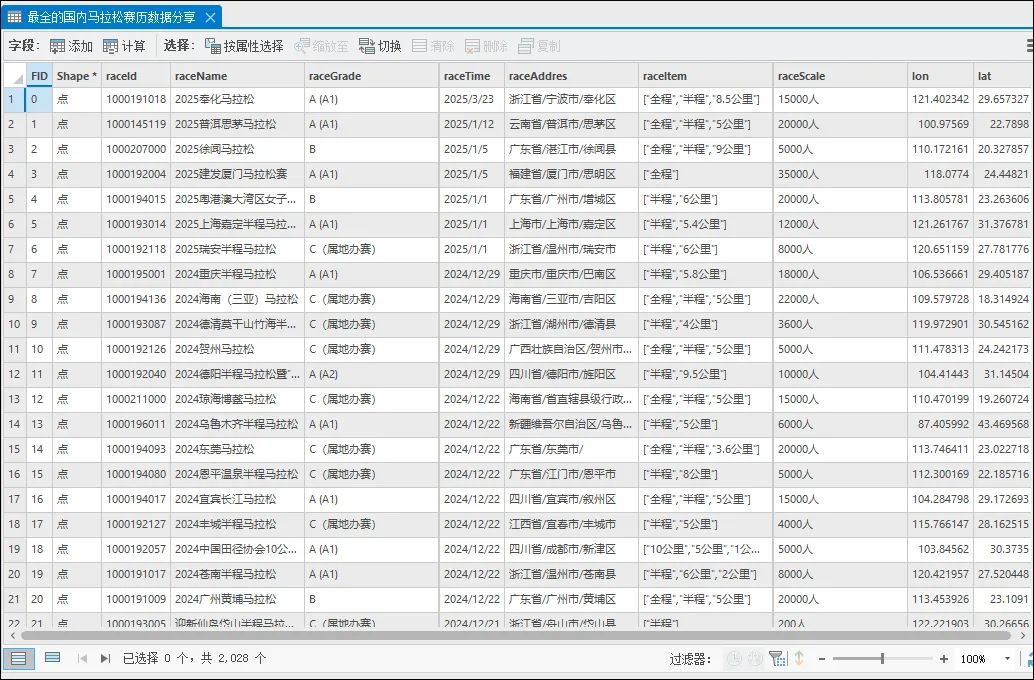Image resolution: width=1034 pixels, height=680 pixels.
Task: Select row 15 by its row header
Action: (15, 449)
